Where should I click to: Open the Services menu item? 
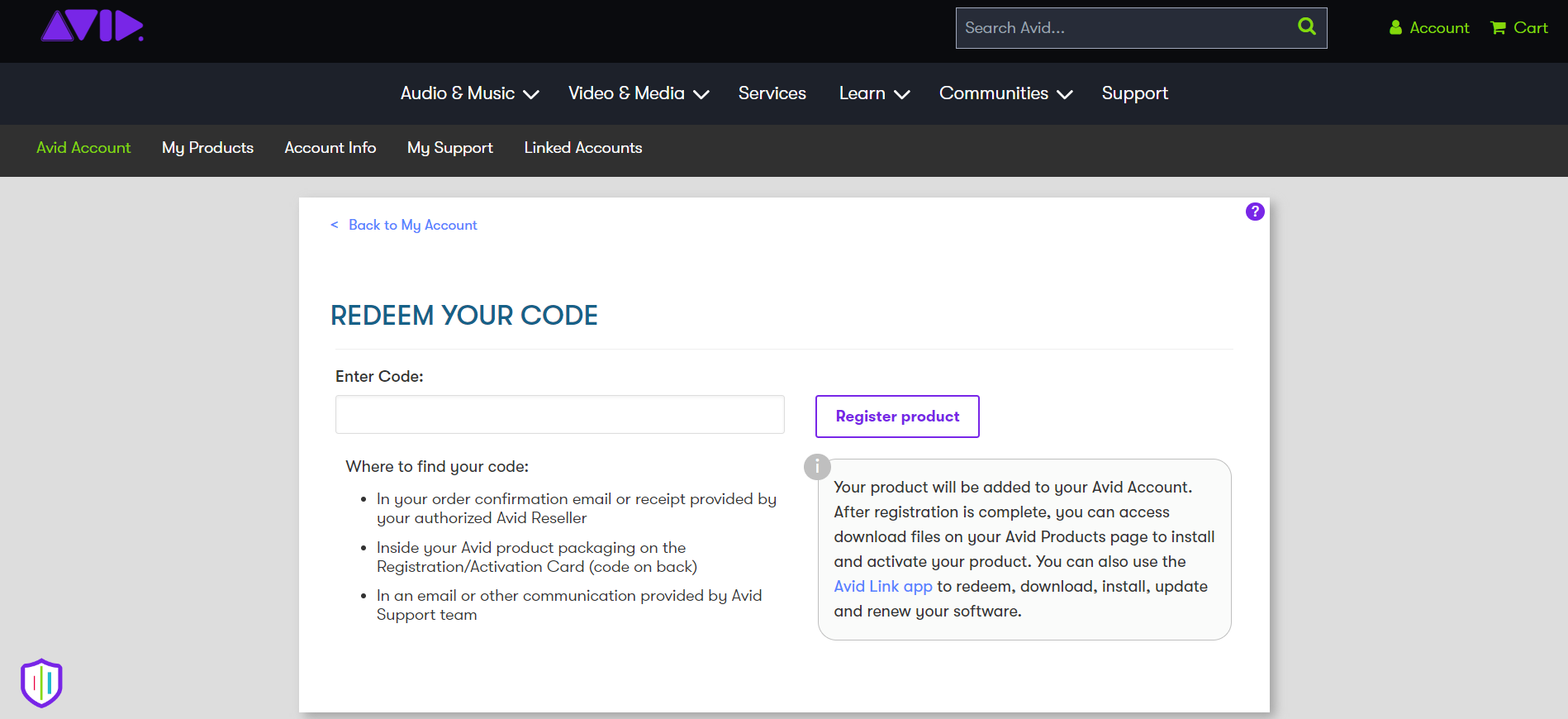(772, 93)
